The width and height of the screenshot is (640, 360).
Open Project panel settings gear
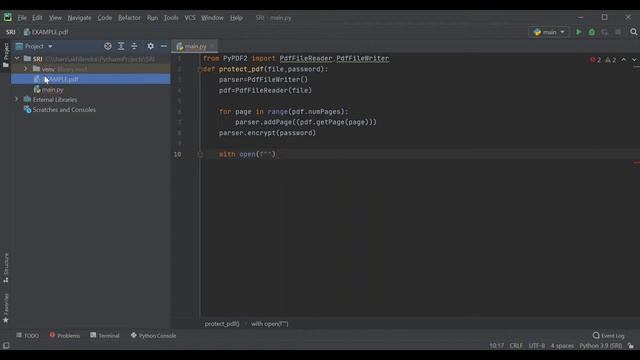151,47
